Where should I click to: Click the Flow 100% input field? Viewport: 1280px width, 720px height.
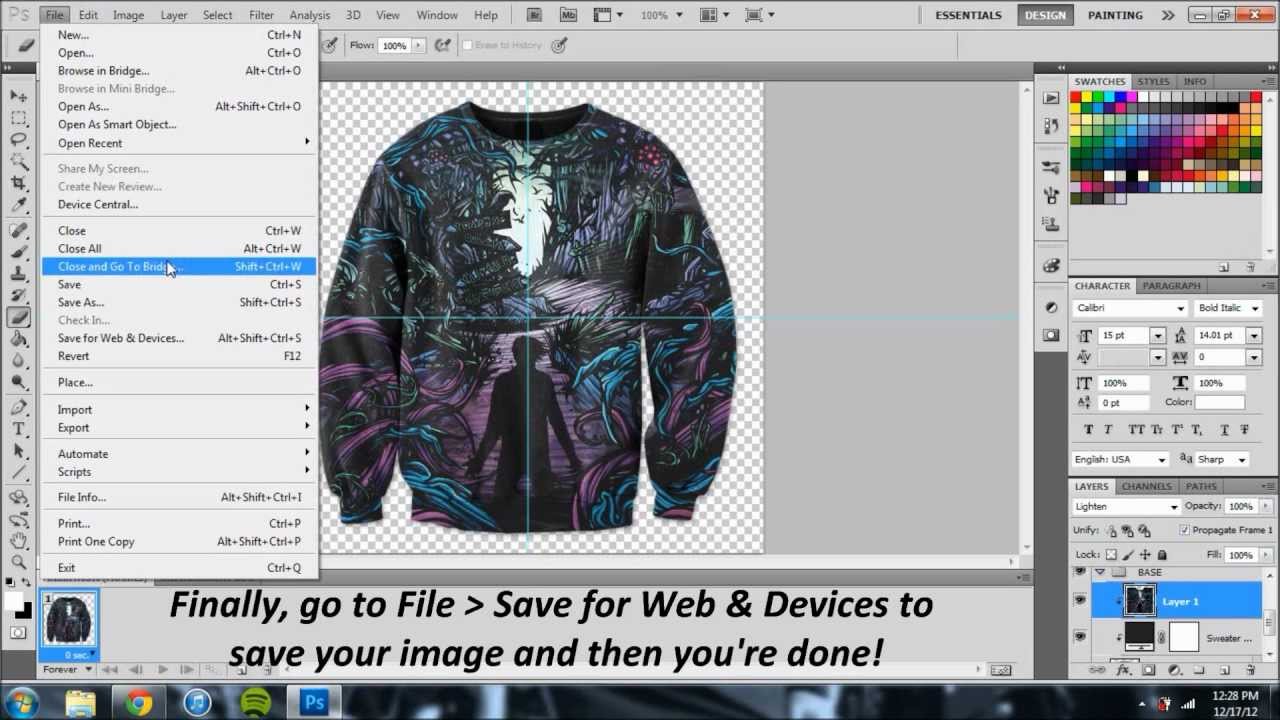pos(394,46)
